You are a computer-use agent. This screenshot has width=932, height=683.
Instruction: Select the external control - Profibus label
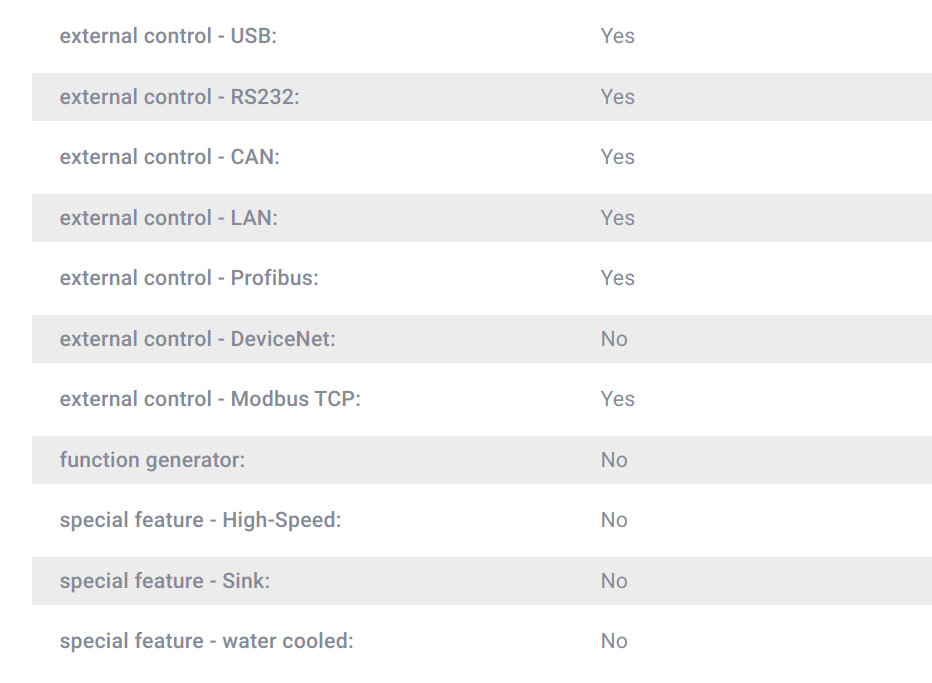click(189, 278)
